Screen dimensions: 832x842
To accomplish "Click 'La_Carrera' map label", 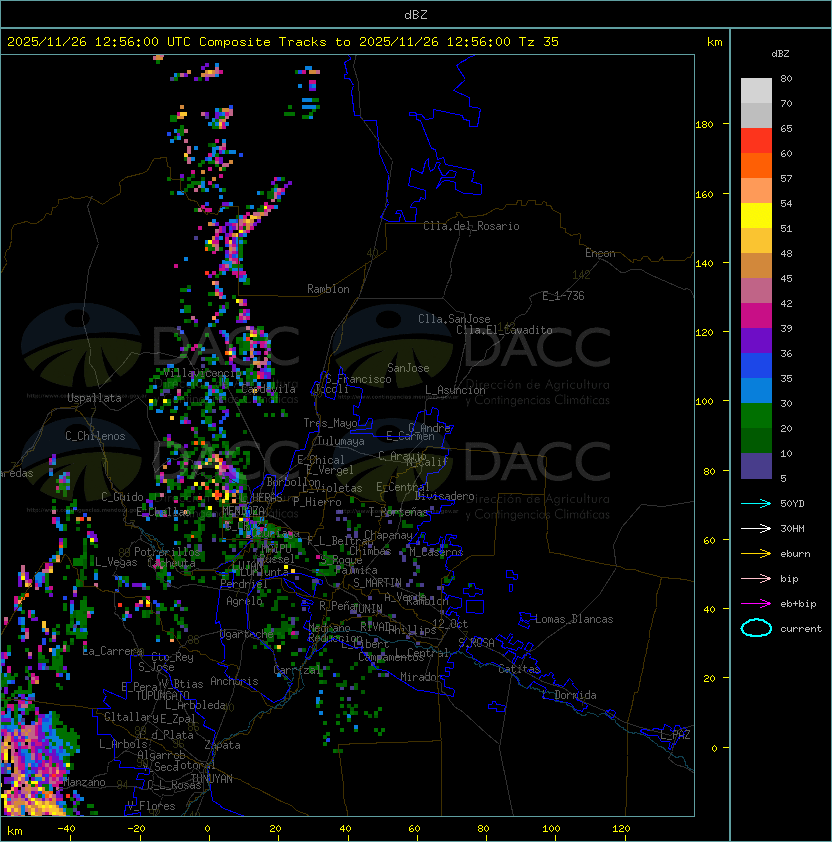I will coord(113,651).
